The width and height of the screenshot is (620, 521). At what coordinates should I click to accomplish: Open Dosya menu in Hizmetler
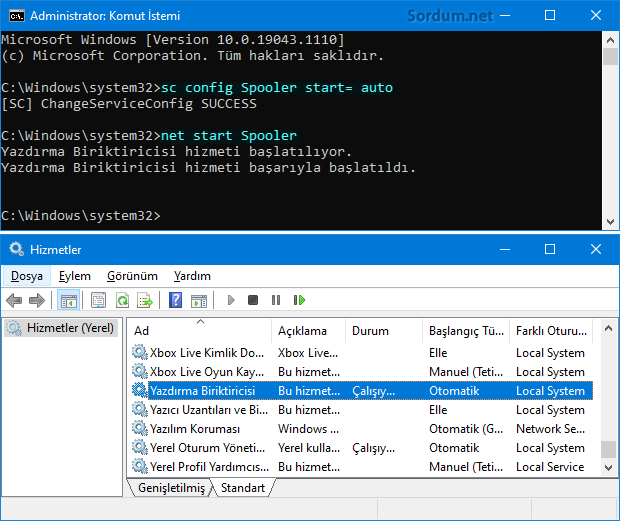pyautogui.click(x=27, y=276)
